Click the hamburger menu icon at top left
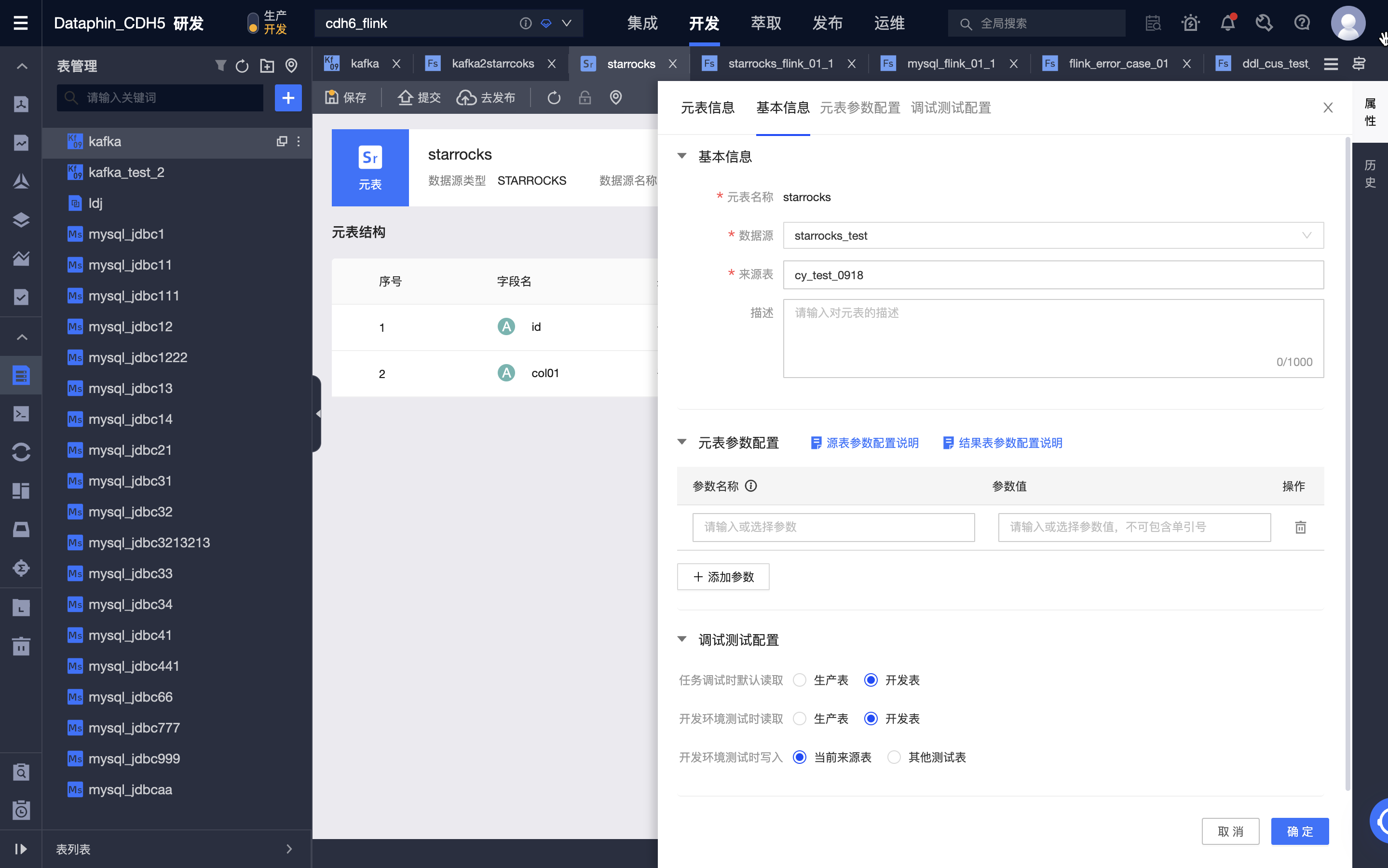 (21, 23)
